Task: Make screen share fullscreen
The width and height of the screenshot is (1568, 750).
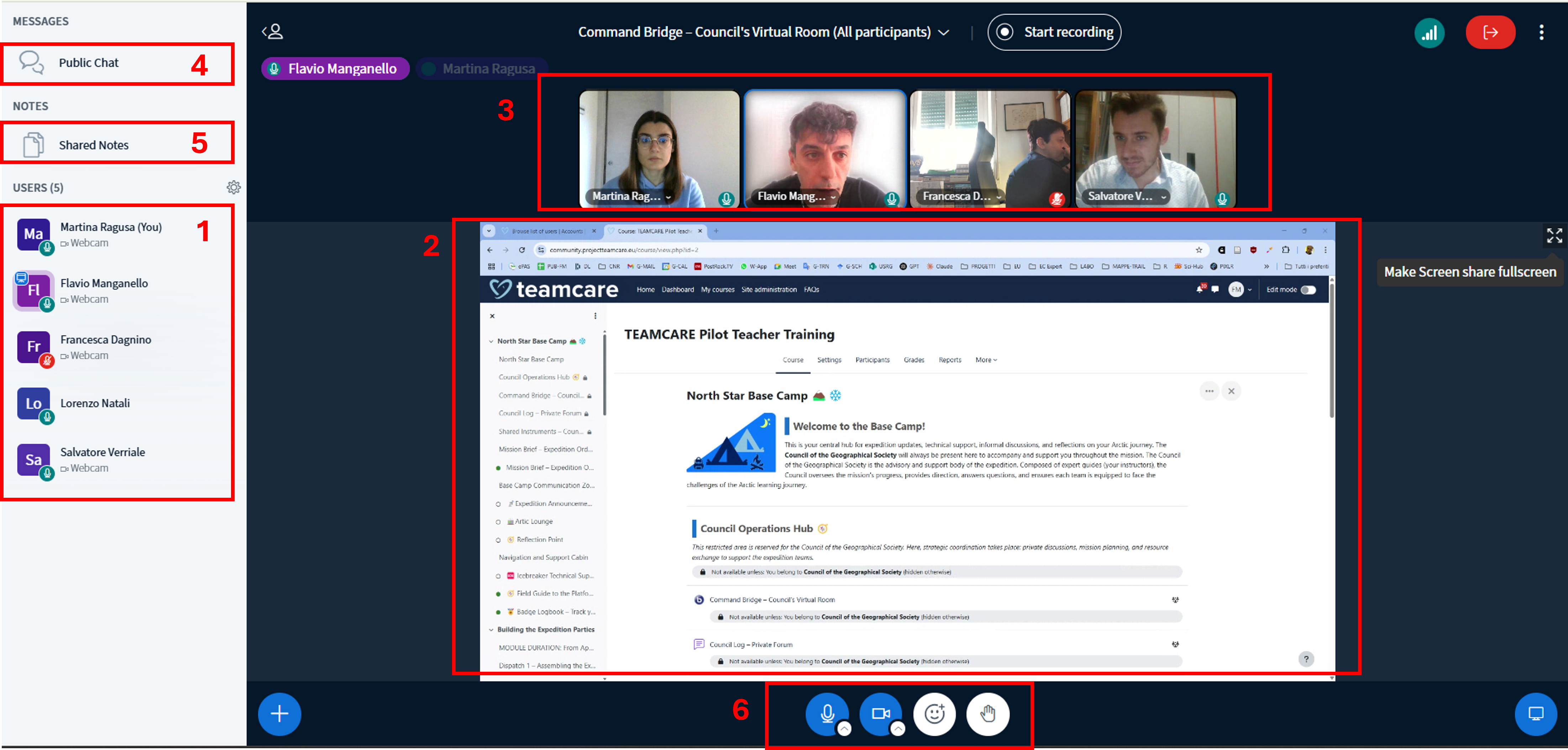Action: click(x=1554, y=236)
